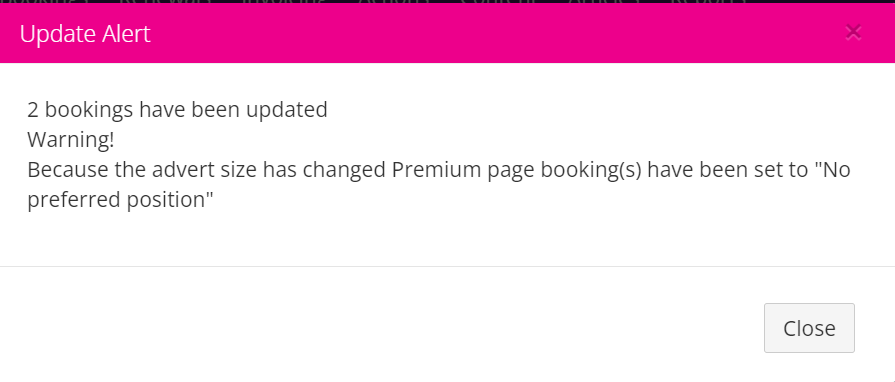The image size is (895, 382).
Task: Click the Close button in the dialog footer
Action: [809, 328]
